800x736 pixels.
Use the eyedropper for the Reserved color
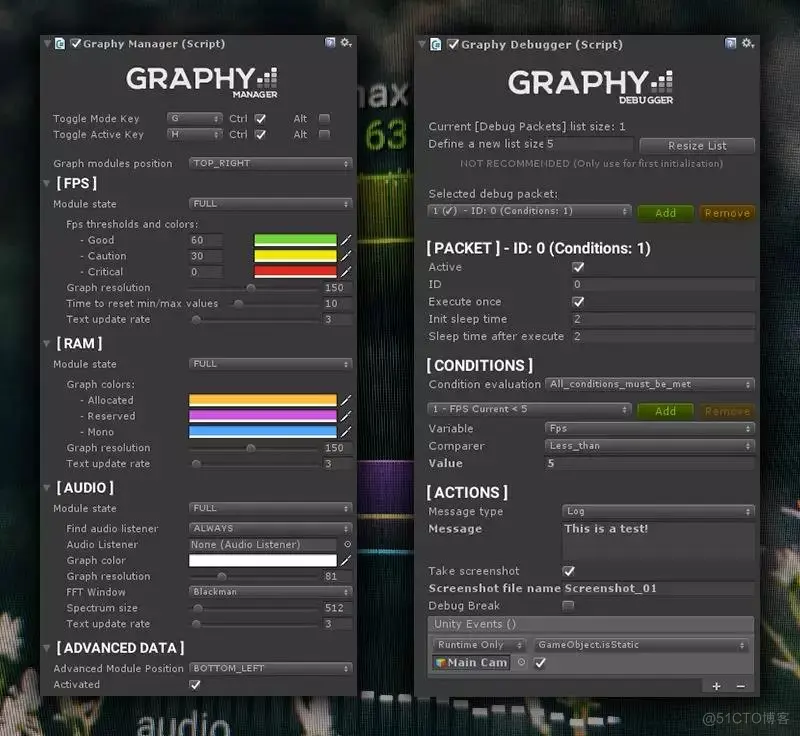coord(346,416)
